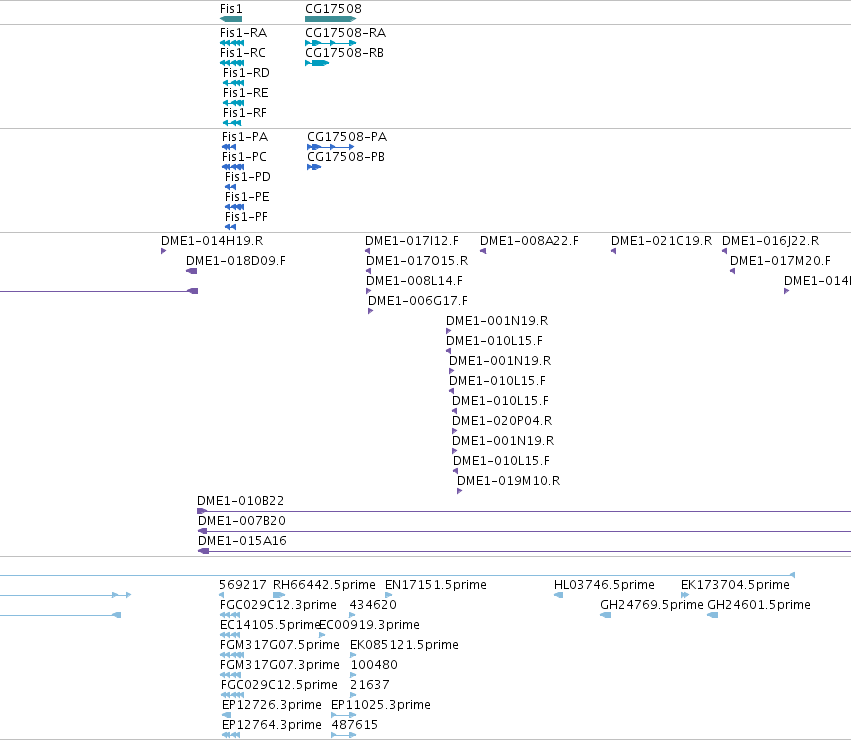Open the Fis1-RD transcript
This screenshot has width=851, height=740.
pyautogui.click(x=246, y=73)
